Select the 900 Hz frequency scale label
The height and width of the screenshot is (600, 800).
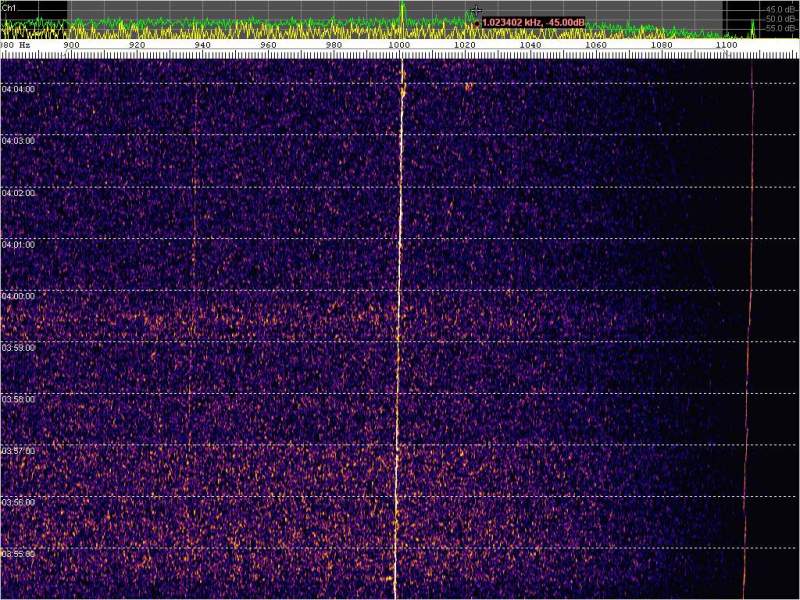[72, 45]
